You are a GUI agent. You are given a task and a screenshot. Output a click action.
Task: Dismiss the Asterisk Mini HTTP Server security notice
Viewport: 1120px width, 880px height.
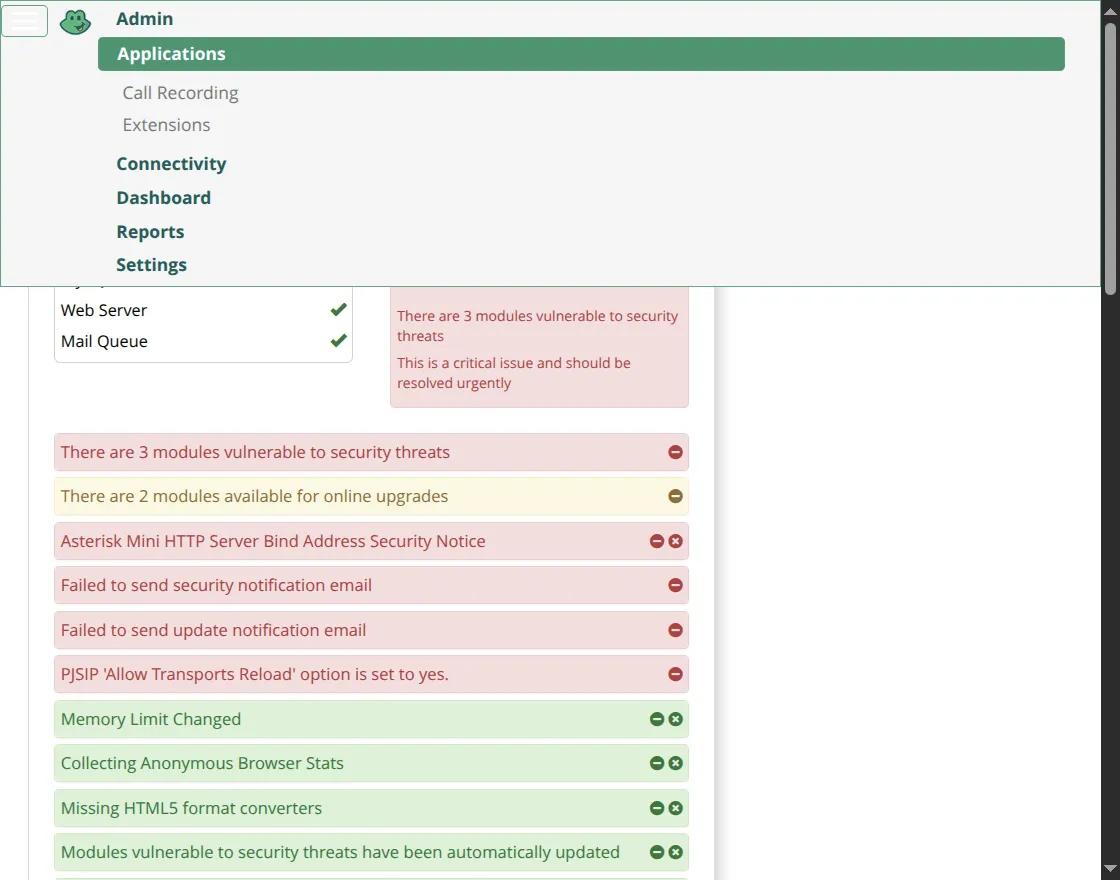(677, 540)
